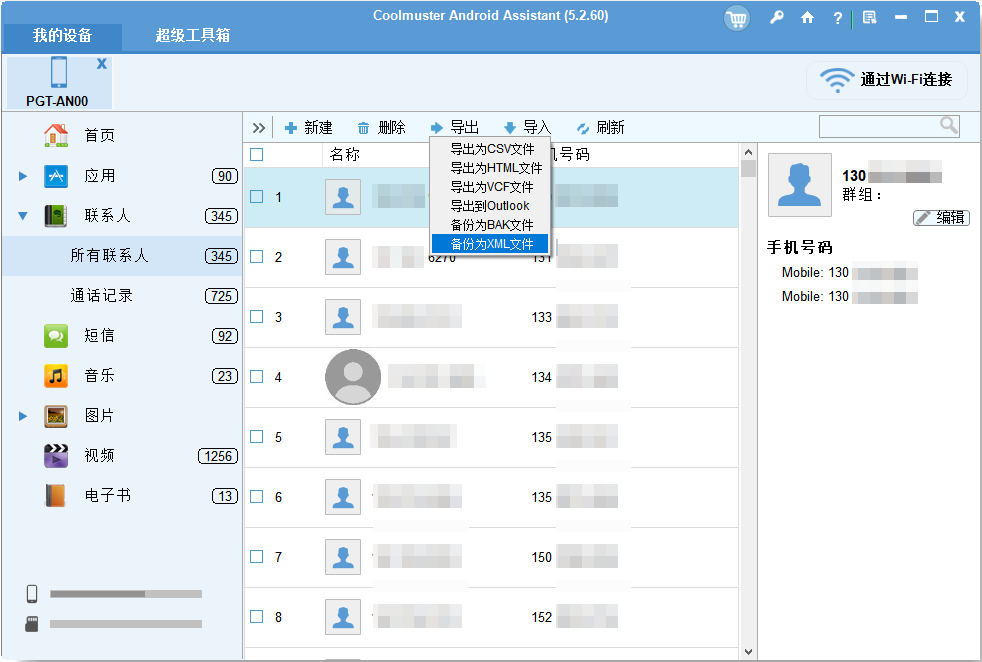Click the Wi-Fi connect button
982x662 pixels.
point(887,80)
